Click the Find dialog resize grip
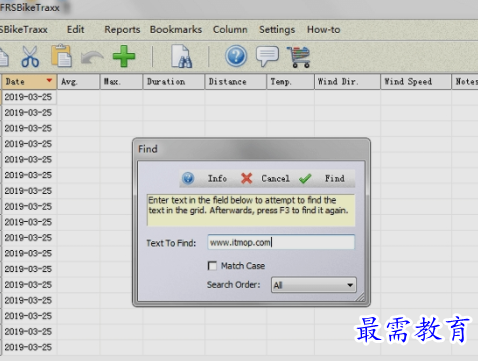This screenshot has width=478, height=361. click(360, 298)
